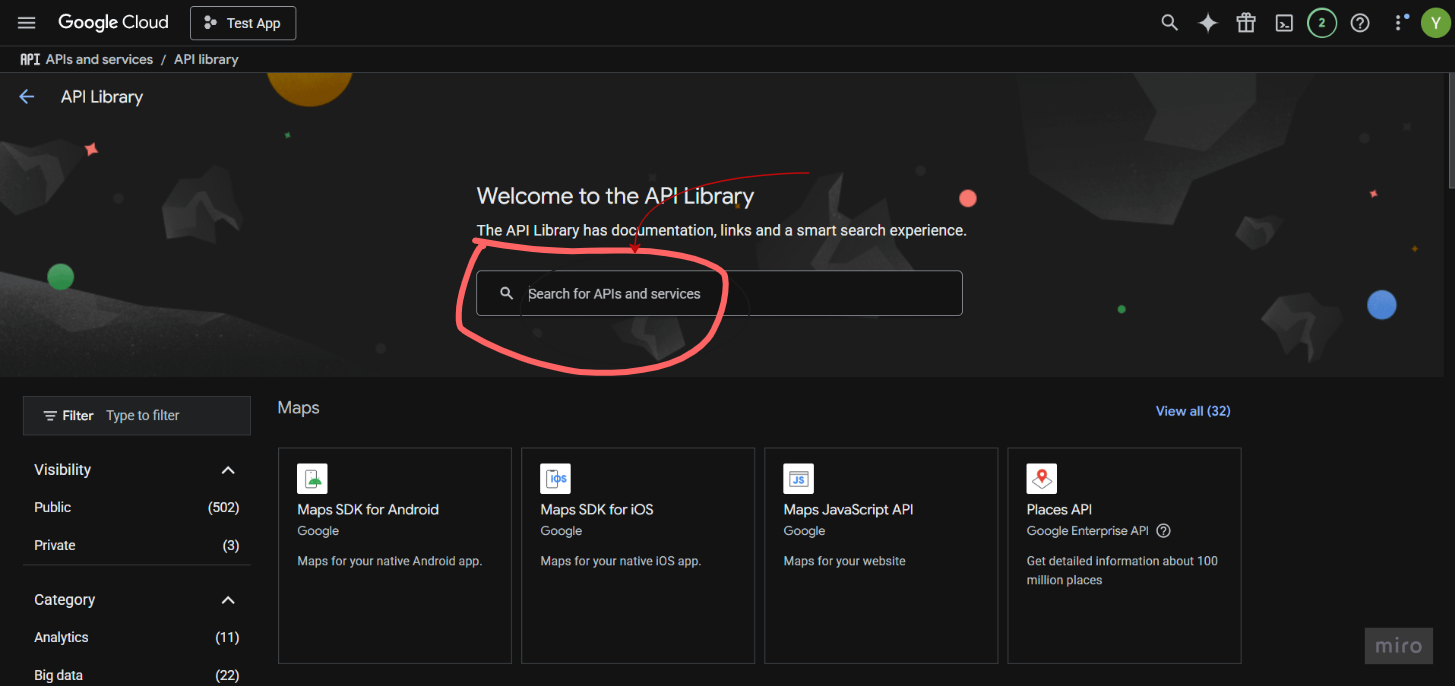Click the Welcome to the API Library heading

615,196
